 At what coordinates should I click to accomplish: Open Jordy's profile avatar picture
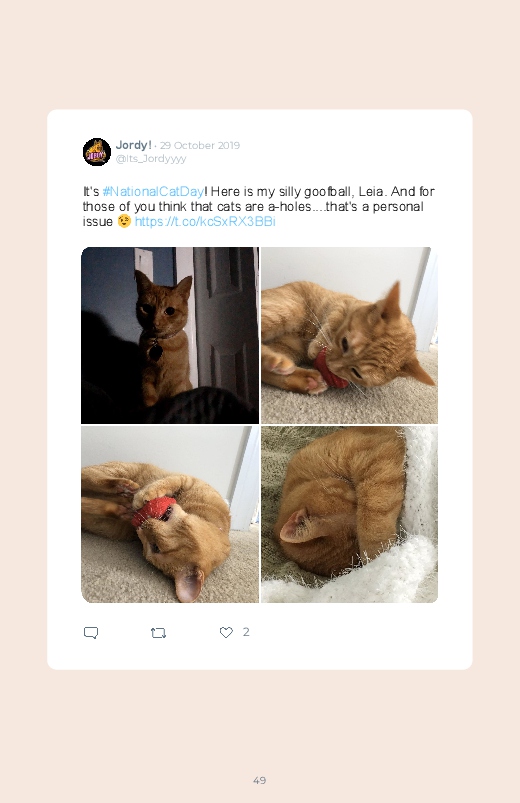(97, 152)
